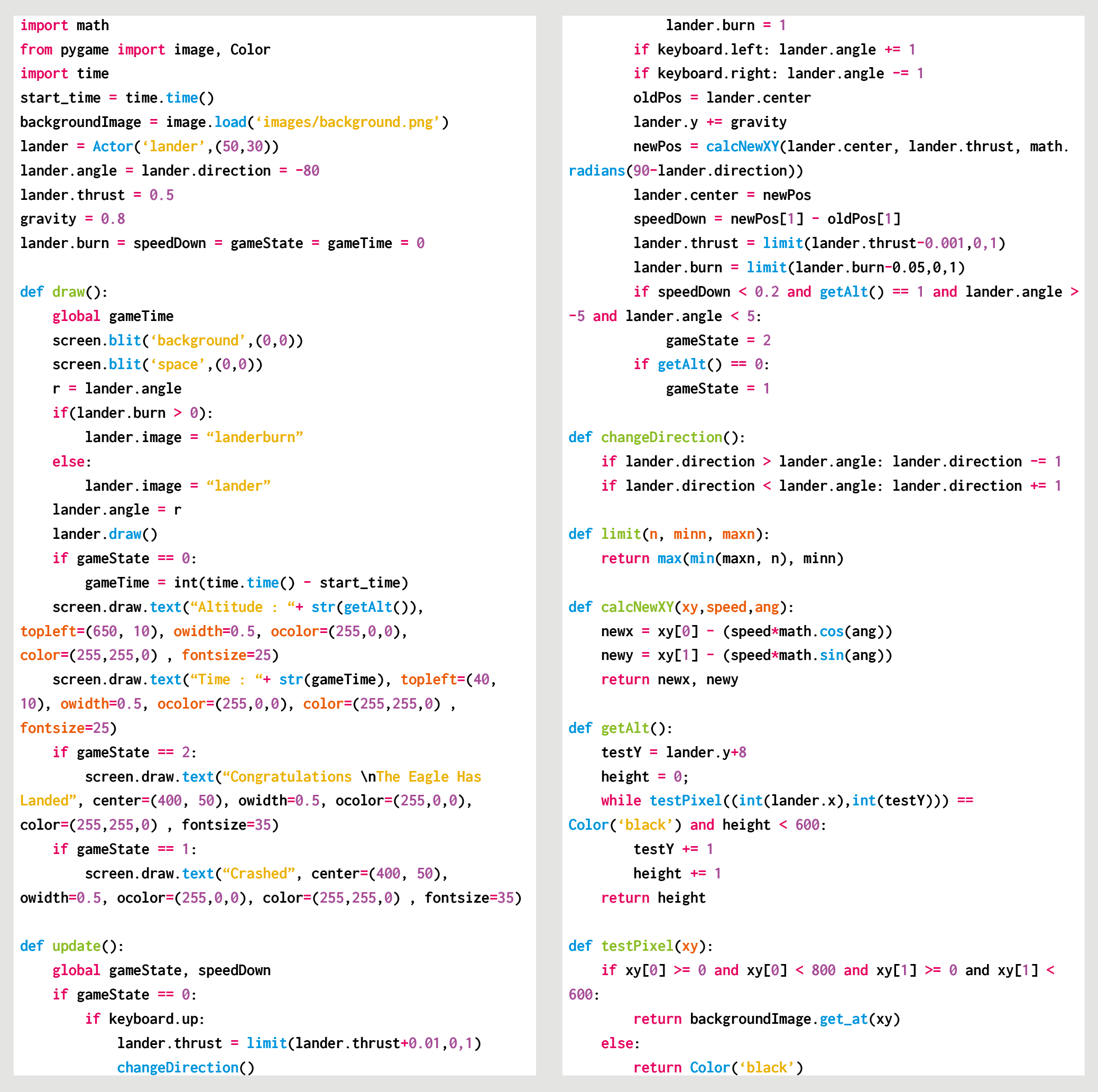Click the 'def getAlt():' function header

(620, 728)
